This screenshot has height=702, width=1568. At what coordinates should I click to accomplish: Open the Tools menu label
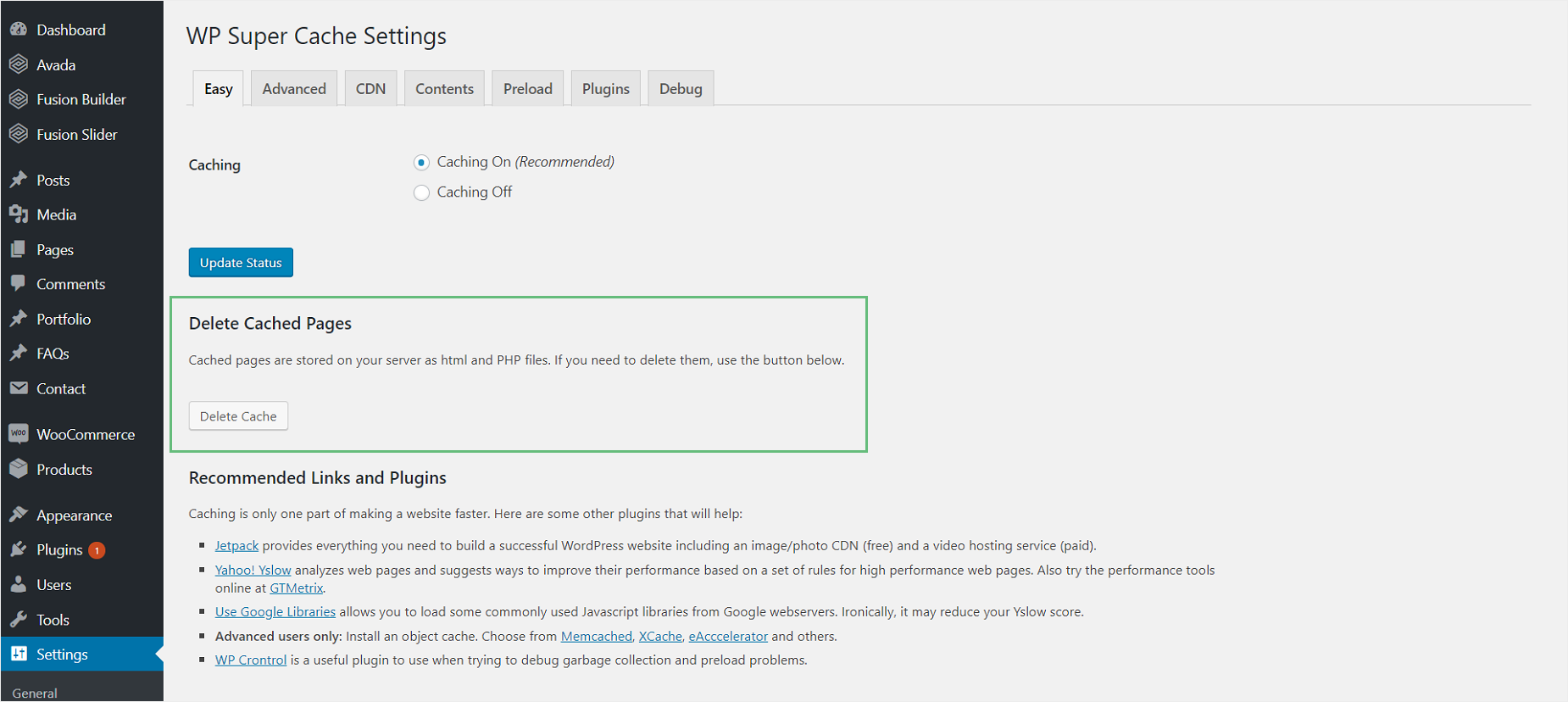tap(53, 620)
